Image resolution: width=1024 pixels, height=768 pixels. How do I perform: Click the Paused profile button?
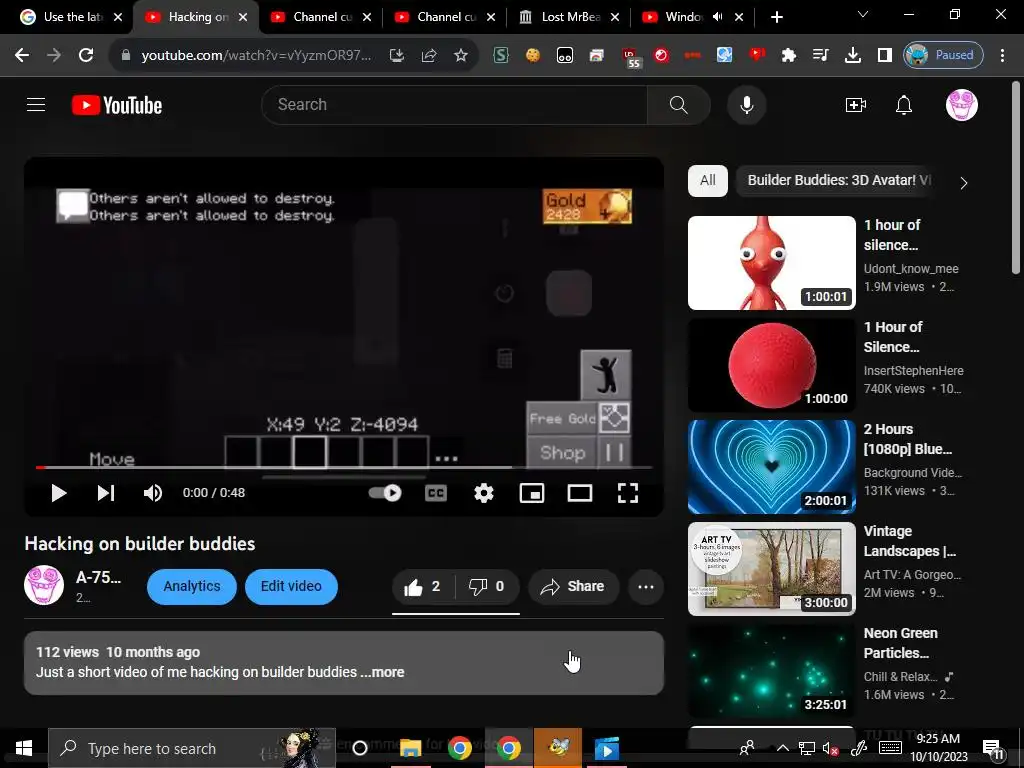pos(942,55)
